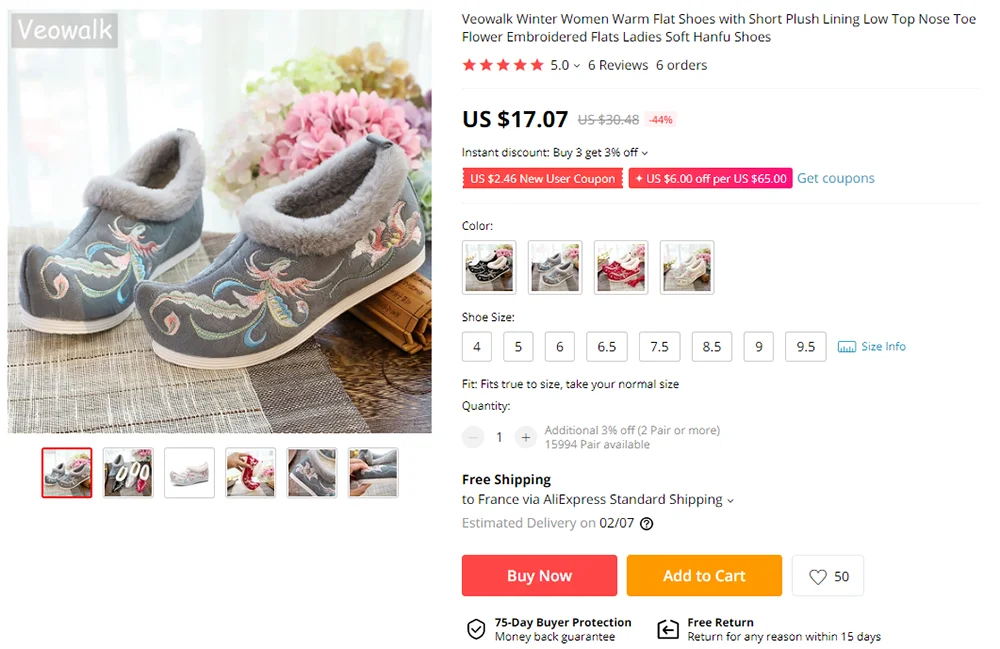Click Add to Cart
The height and width of the screenshot is (649, 1000).
click(704, 576)
